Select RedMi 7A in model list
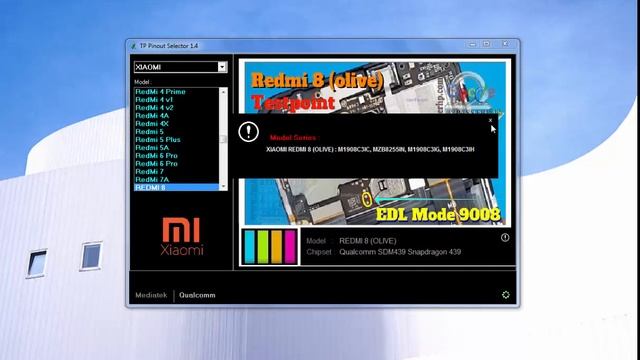 [x=152, y=180]
